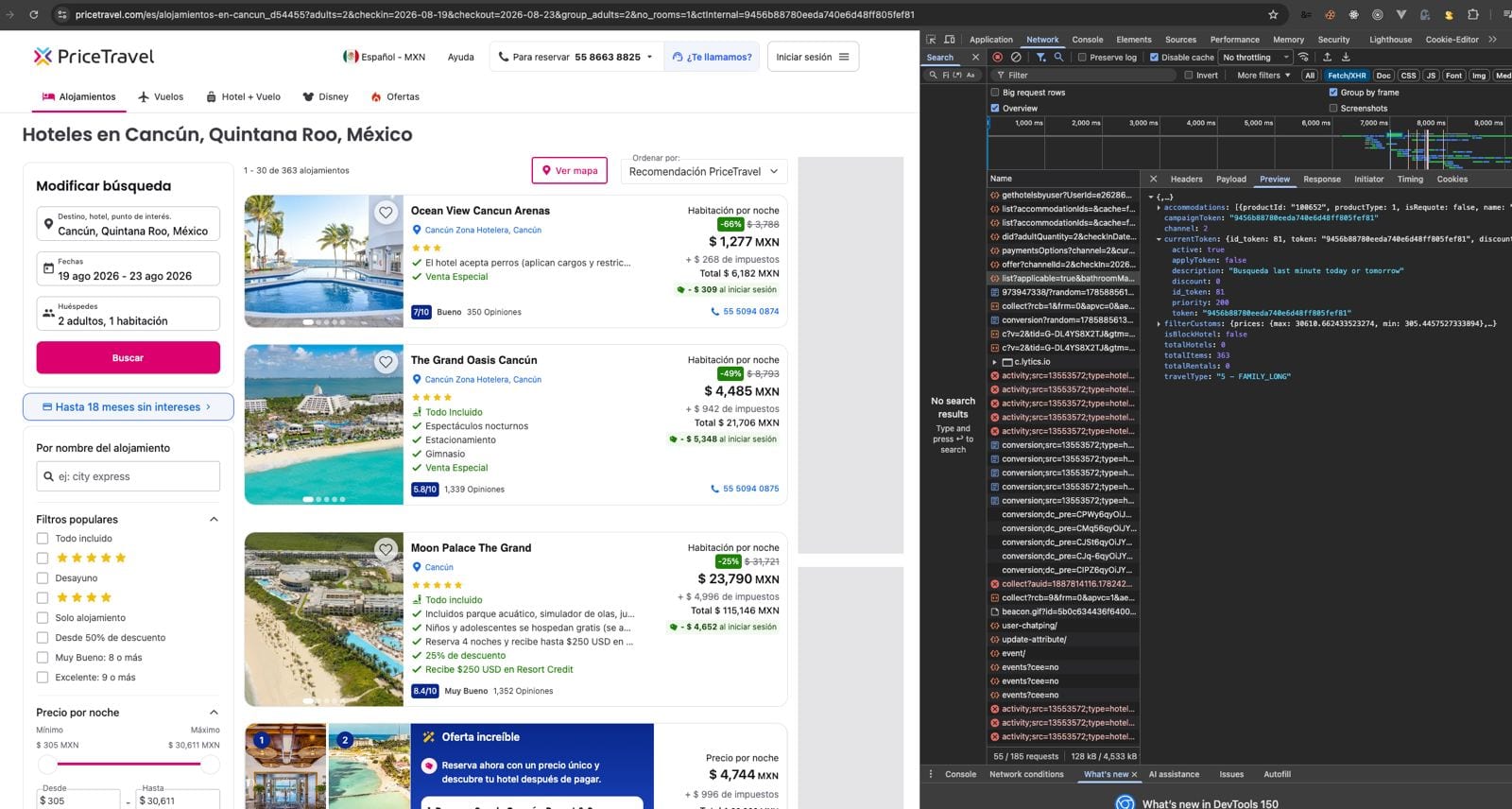Click the PriceTravel logo

[94, 57]
